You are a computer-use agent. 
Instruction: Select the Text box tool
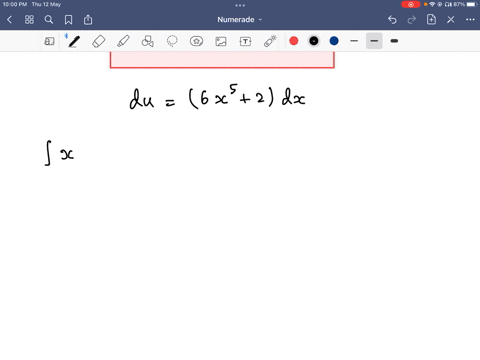[x=245, y=41]
